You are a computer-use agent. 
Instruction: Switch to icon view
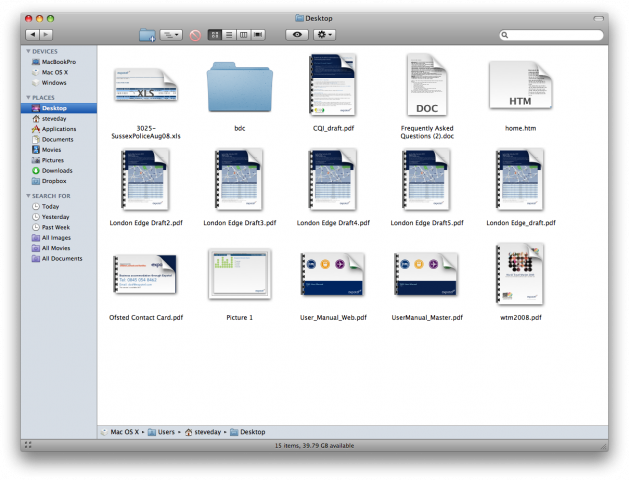click(215, 35)
